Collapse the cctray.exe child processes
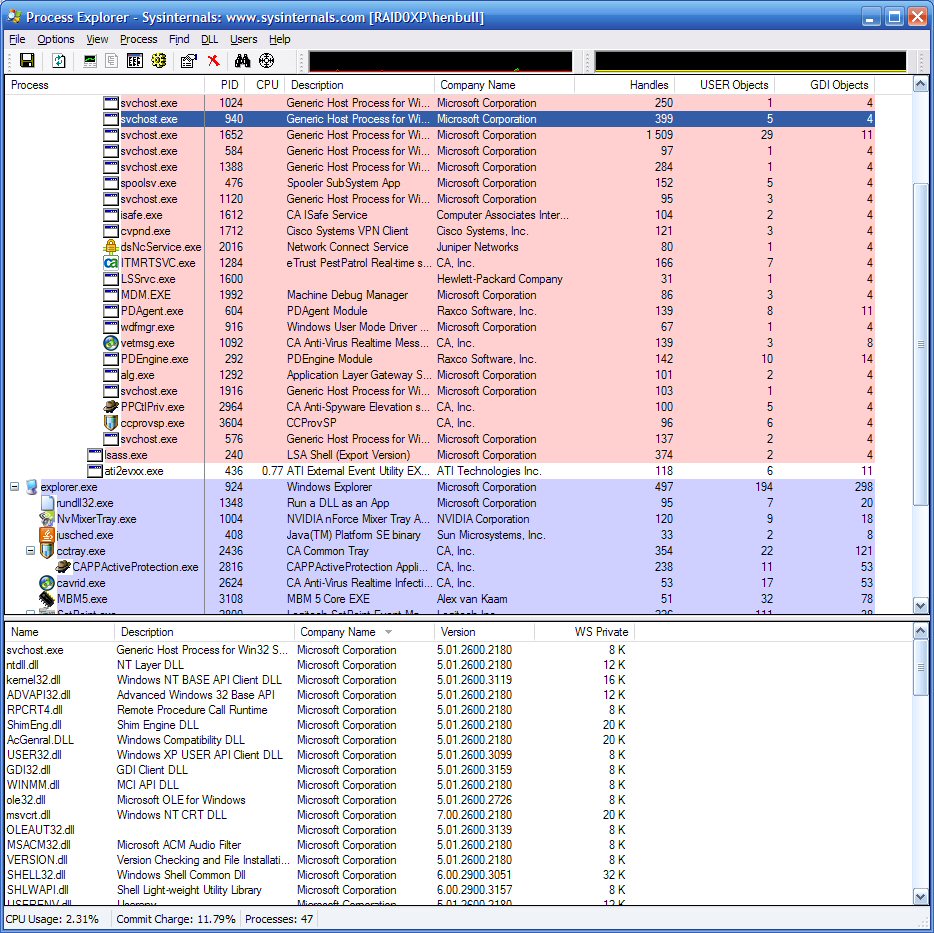 (x=30, y=551)
